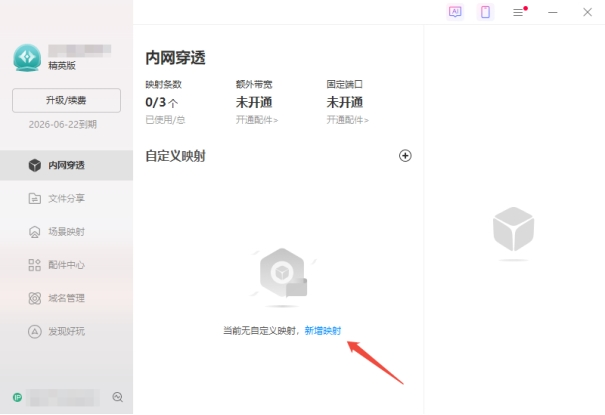Click the plus icon beside 自定义映射
Screen dimensions: 605x415
coord(405,156)
